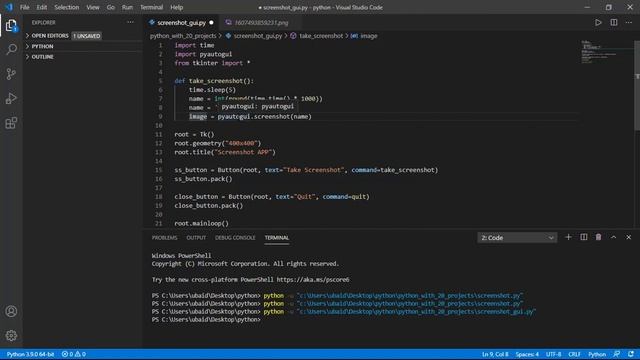This screenshot has width=640, height=360.
Task: Open the Manage gear icon
Action: tap(11, 336)
